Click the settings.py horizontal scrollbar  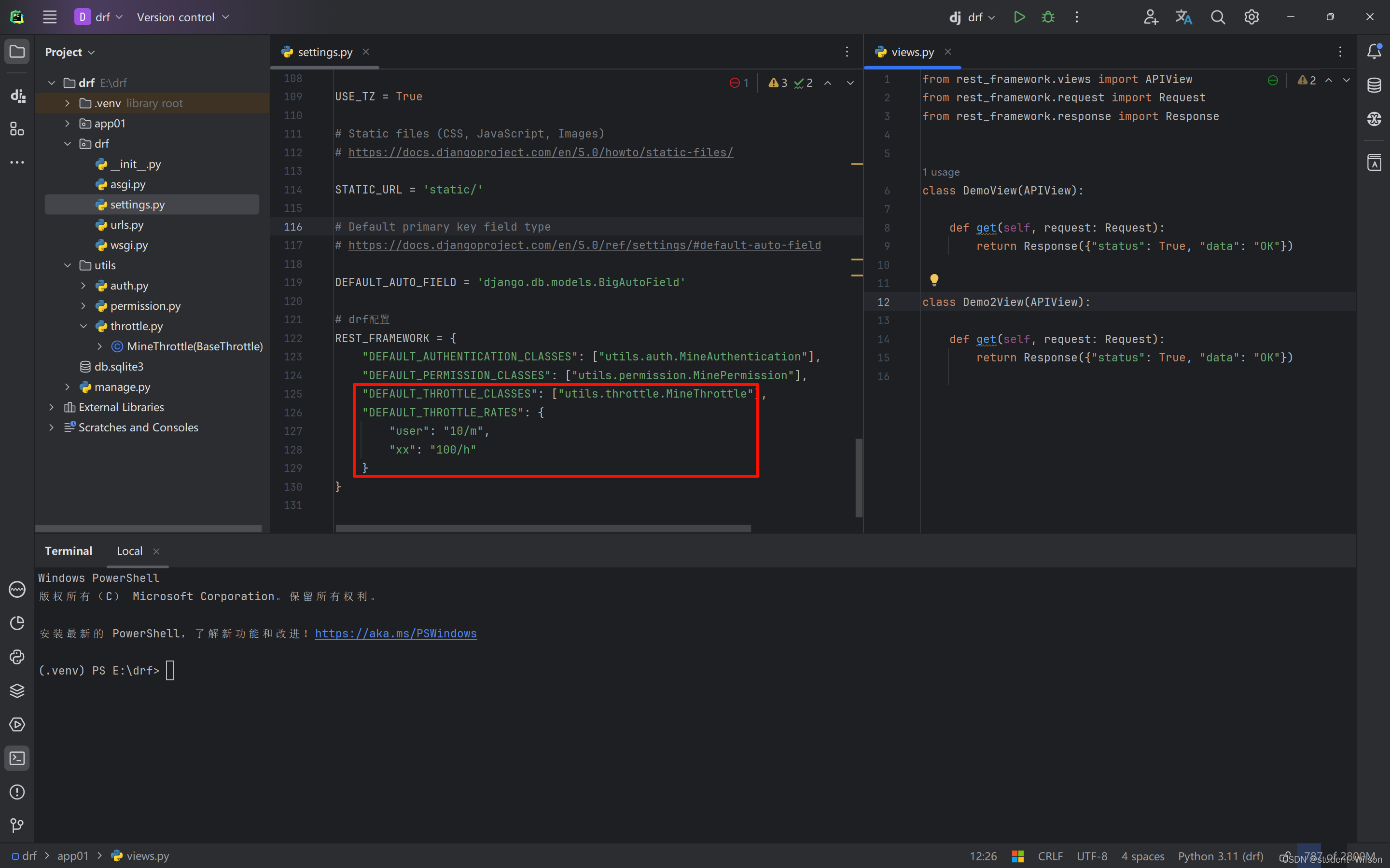coord(542,528)
